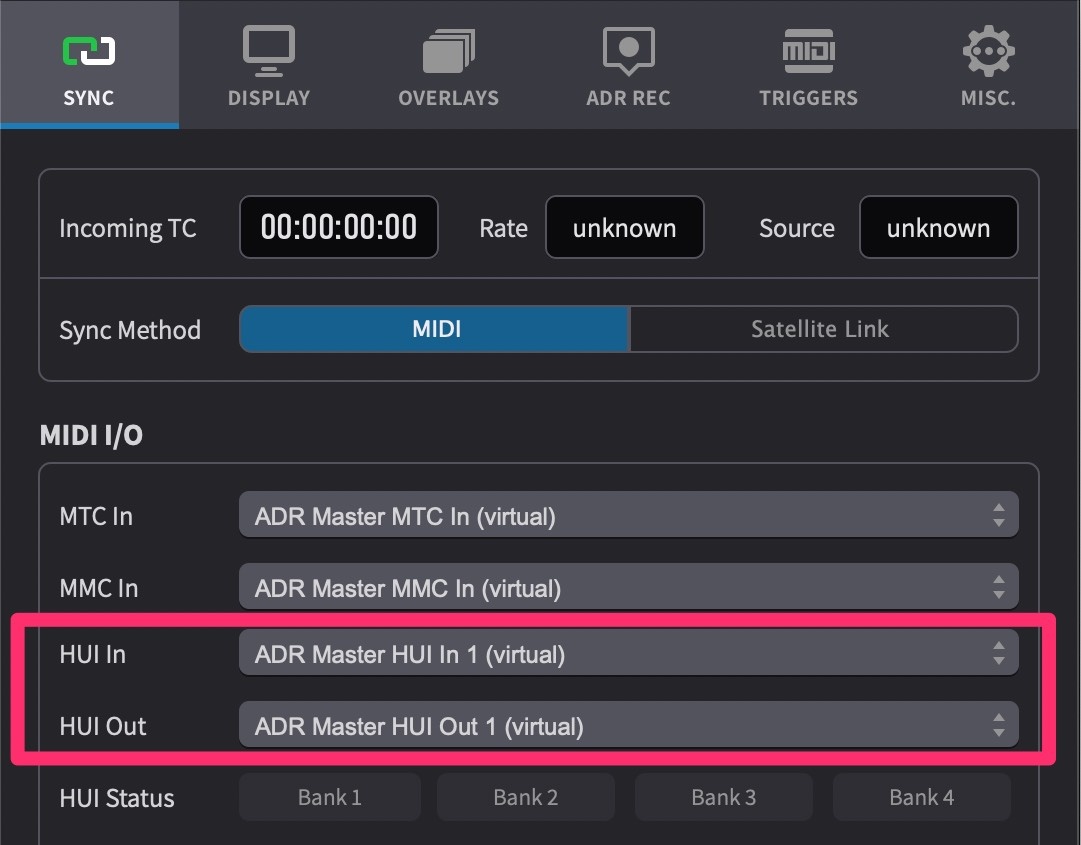Image resolution: width=1081 pixels, height=845 pixels.
Task: Select MIDI as the sync method
Action: point(435,329)
